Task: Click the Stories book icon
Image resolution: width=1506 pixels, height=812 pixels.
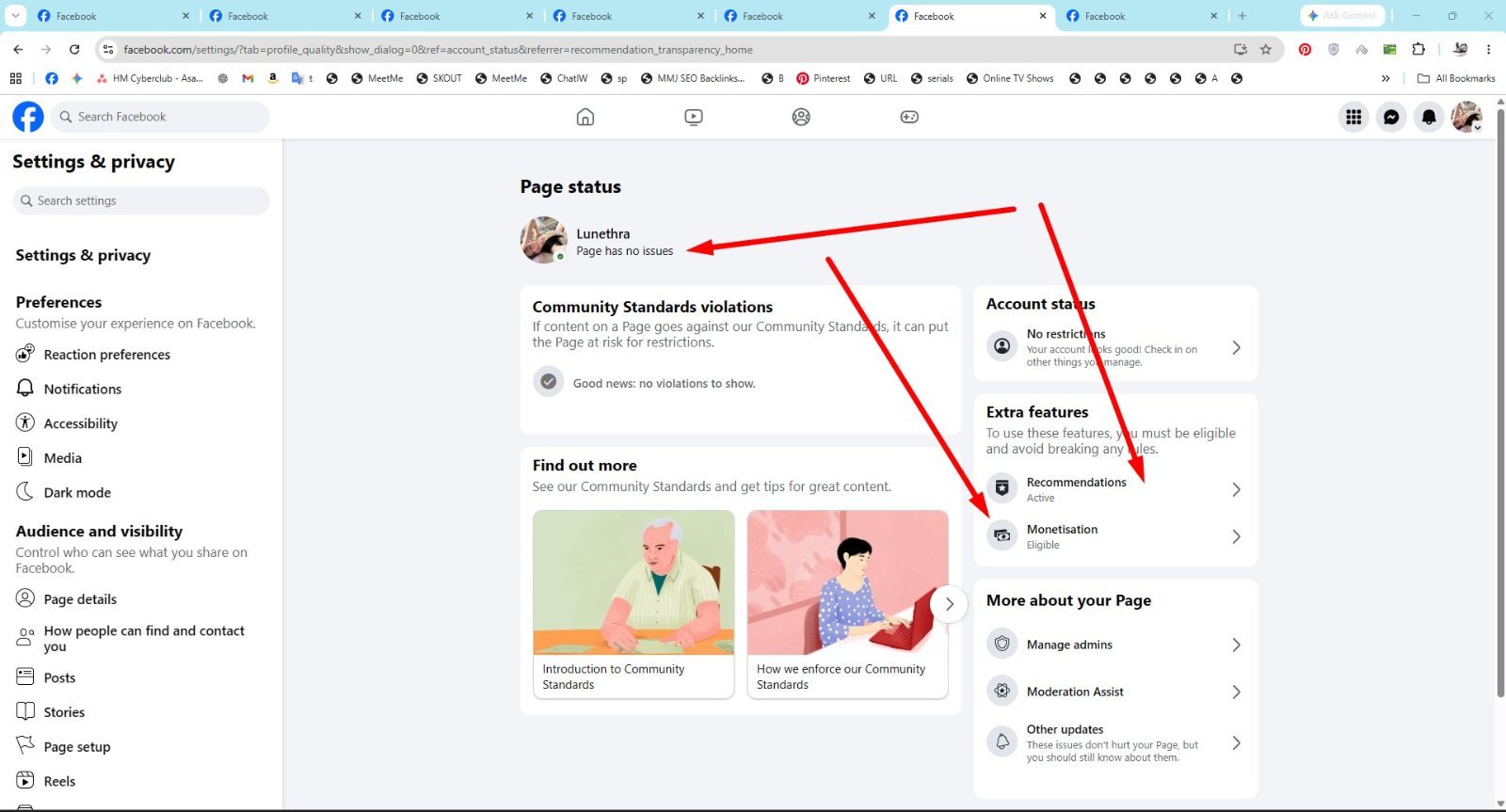Action: (25, 711)
